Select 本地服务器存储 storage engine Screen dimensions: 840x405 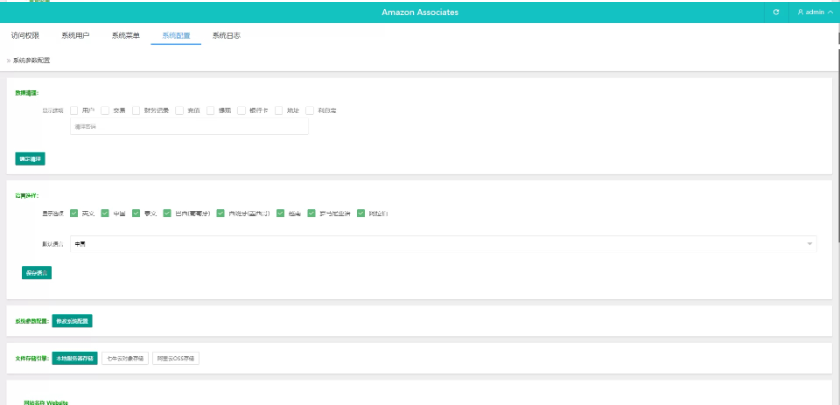click(x=75, y=358)
